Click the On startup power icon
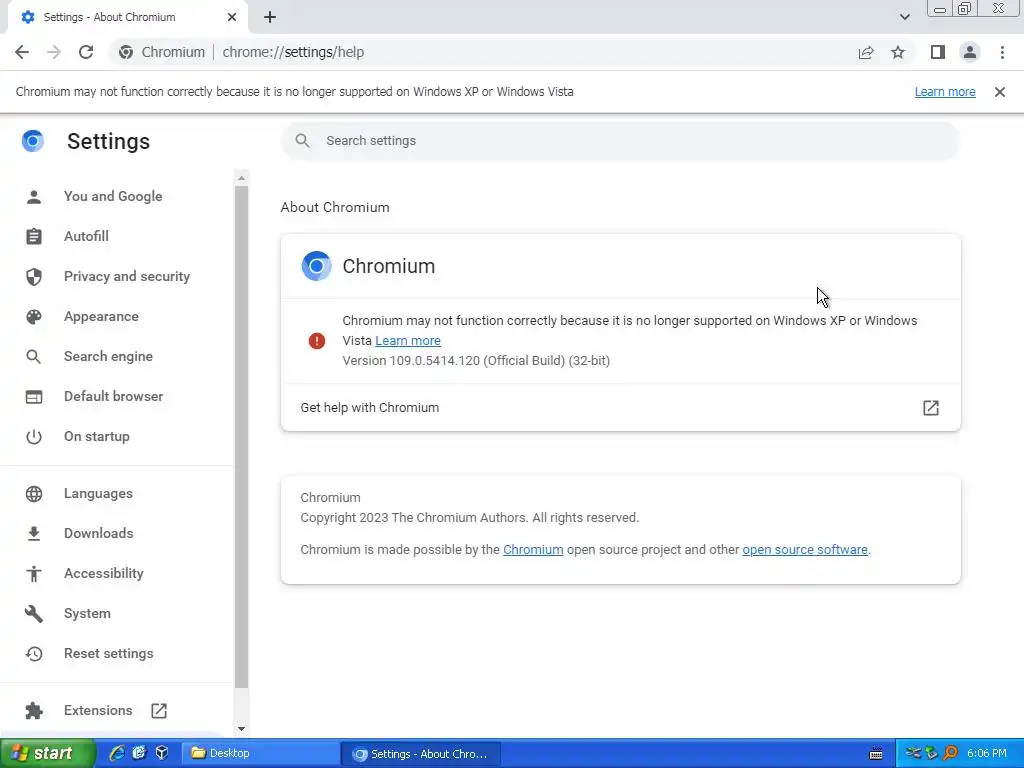The image size is (1024, 768). tap(34, 437)
